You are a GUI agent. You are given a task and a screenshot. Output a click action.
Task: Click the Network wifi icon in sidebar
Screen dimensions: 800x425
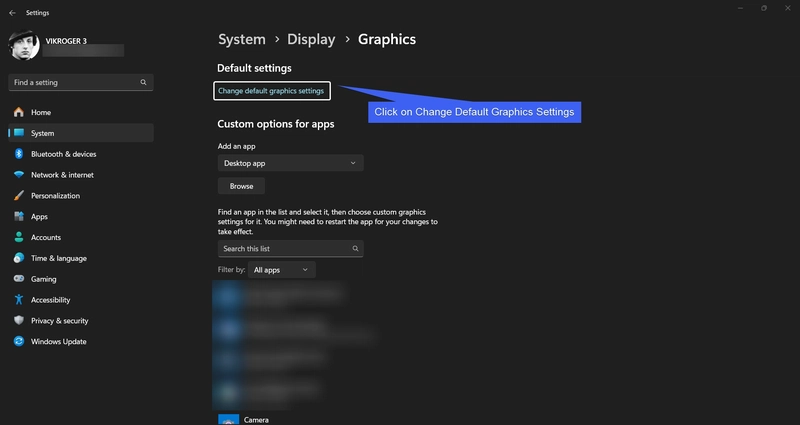[19, 174]
